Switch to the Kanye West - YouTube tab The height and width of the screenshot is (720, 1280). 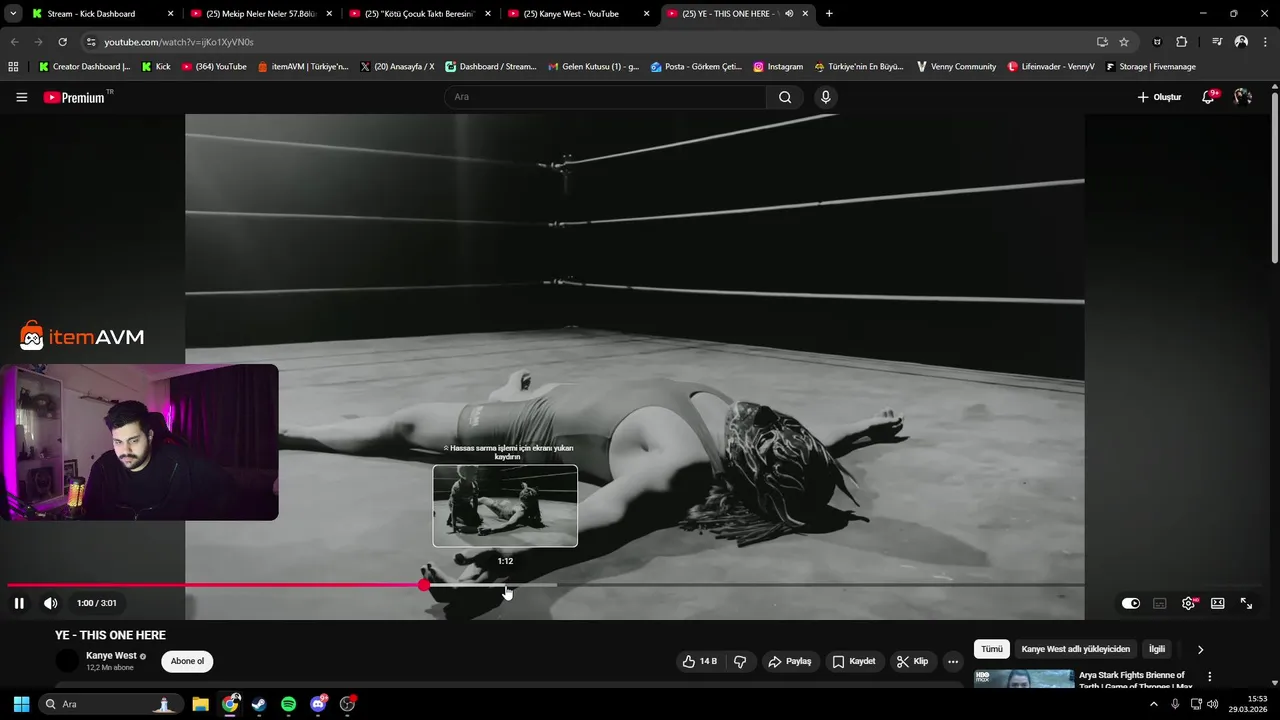tap(578, 14)
